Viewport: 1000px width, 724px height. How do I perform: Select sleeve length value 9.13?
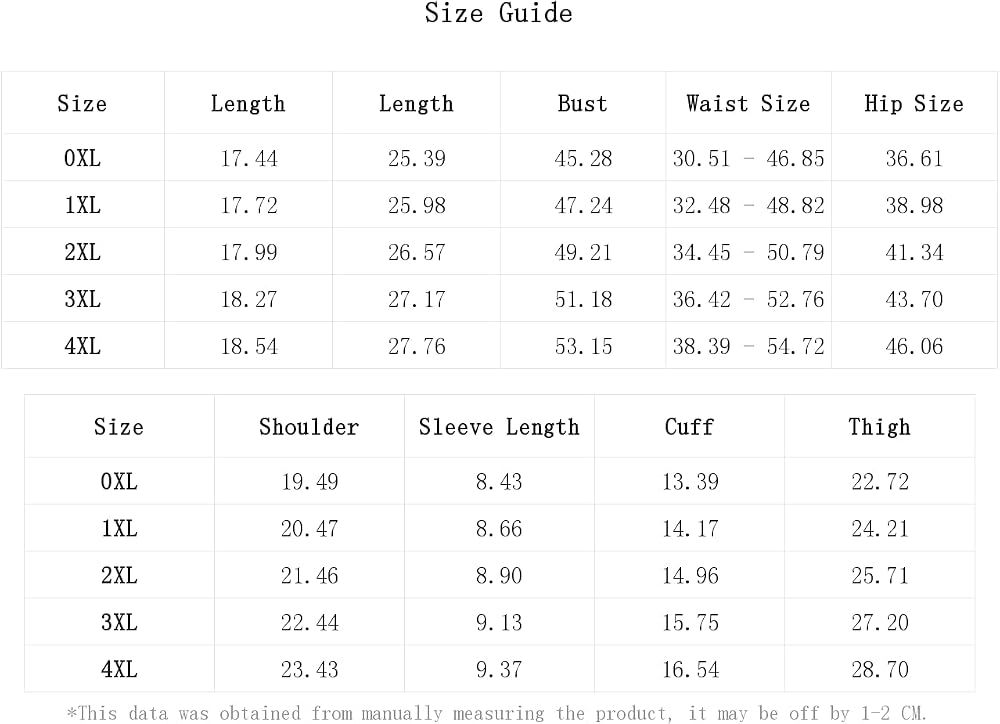click(499, 623)
